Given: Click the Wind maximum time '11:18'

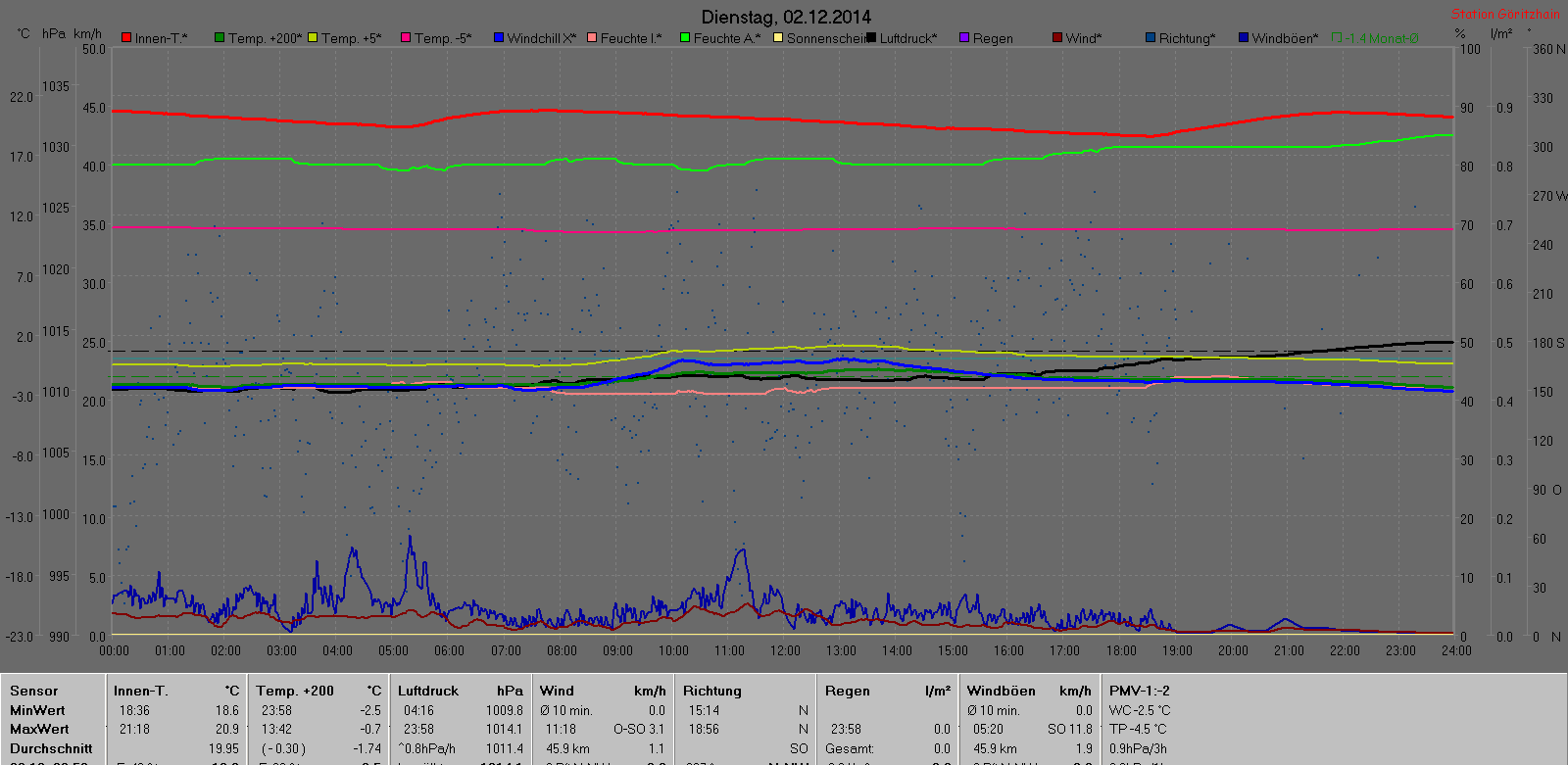Looking at the screenshot, I should point(561,729).
